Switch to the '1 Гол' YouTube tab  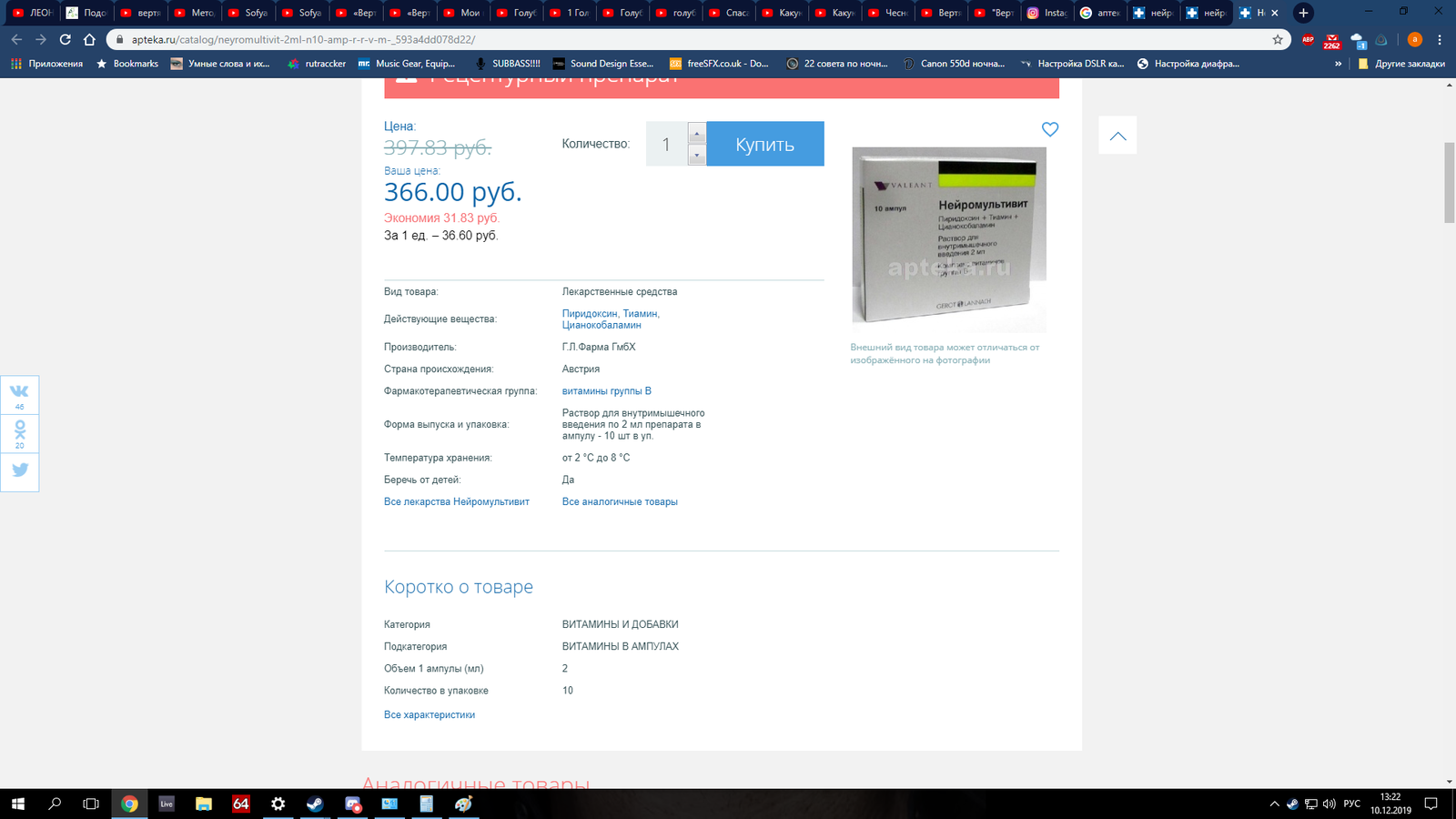click(570, 13)
